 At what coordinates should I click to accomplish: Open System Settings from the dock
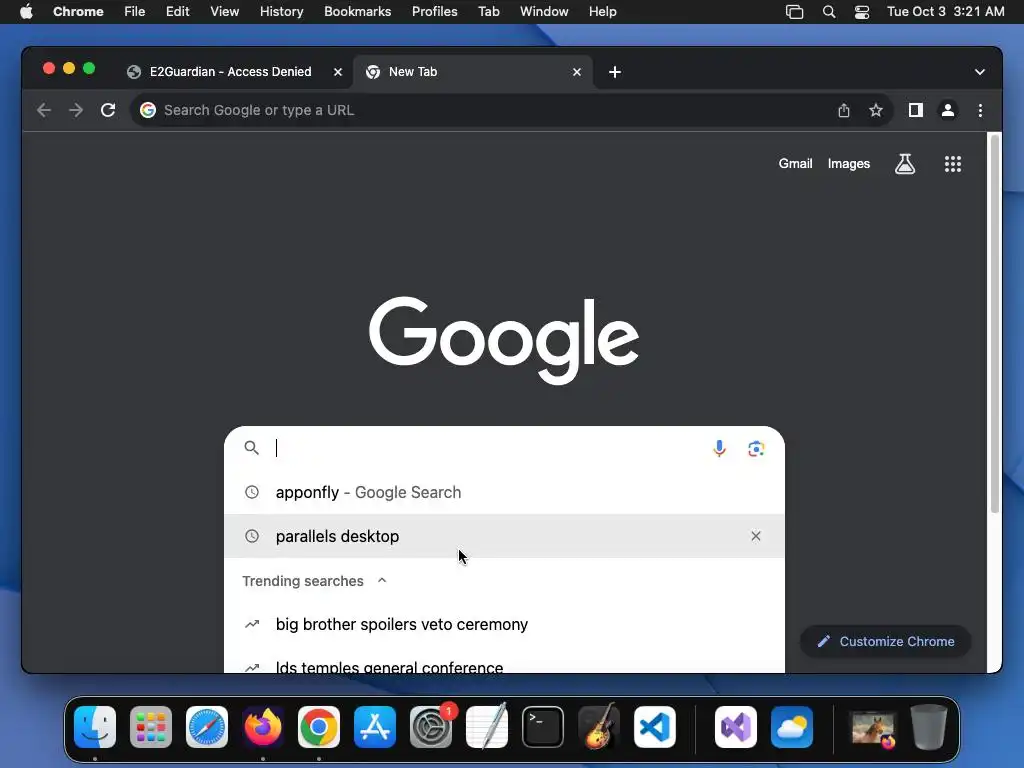coord(431,727)
